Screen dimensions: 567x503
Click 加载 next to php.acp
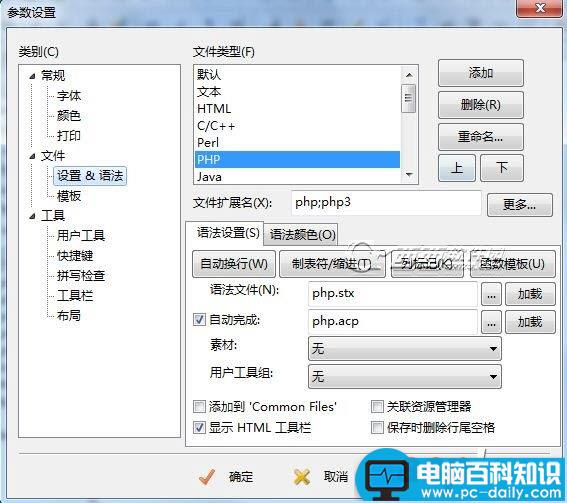tap(530, 322)
